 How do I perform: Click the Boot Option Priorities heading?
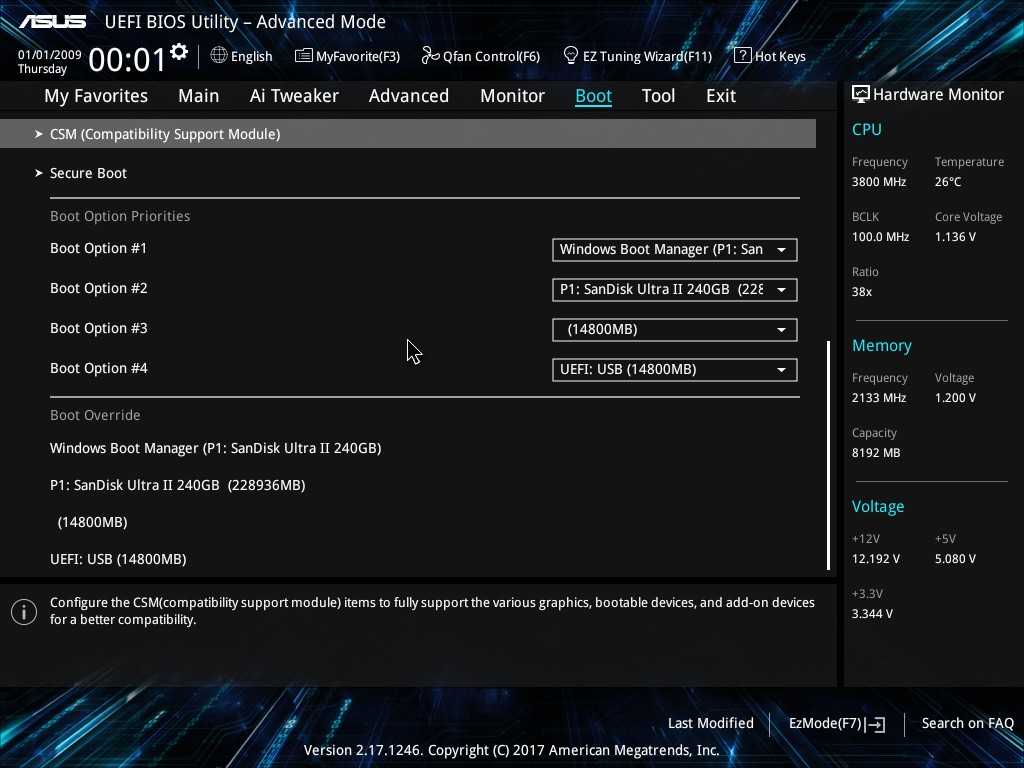[120, 216]
